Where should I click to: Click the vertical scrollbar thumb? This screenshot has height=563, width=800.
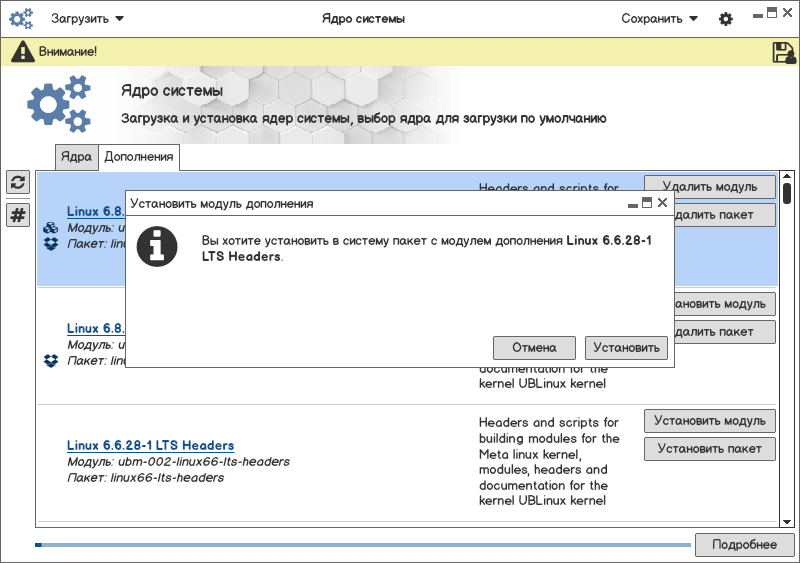pos(787,193)
